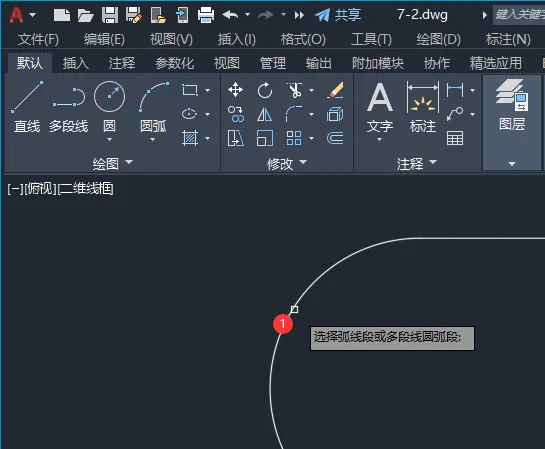
Task: Select the 直线 (Line) tool
Action: pos(27,107)
